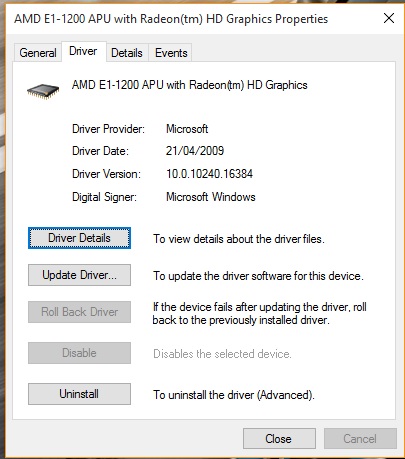
Task: Click the roll back description text
Action: coord(259,313)
